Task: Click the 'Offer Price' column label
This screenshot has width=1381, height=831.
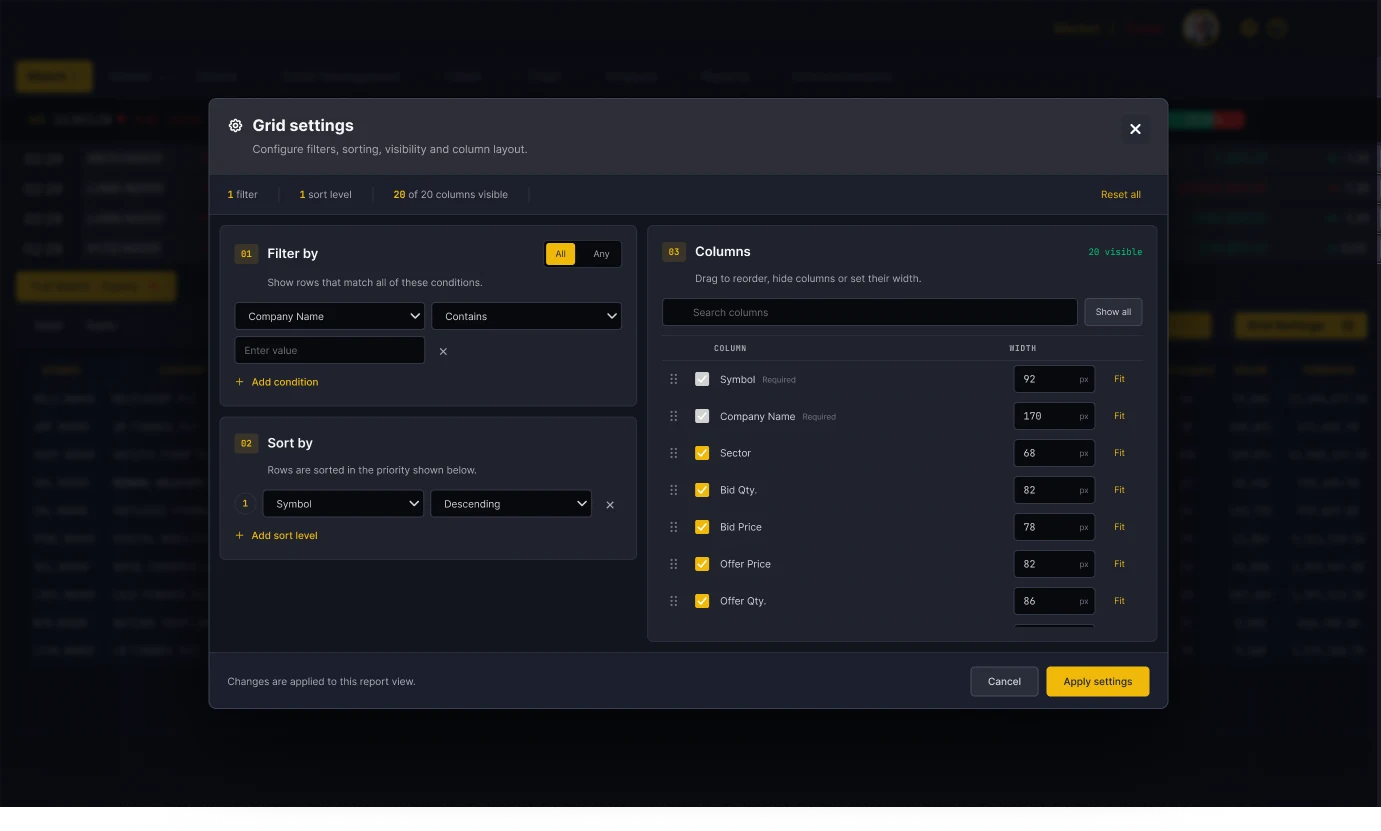Action: pos(745,564)
